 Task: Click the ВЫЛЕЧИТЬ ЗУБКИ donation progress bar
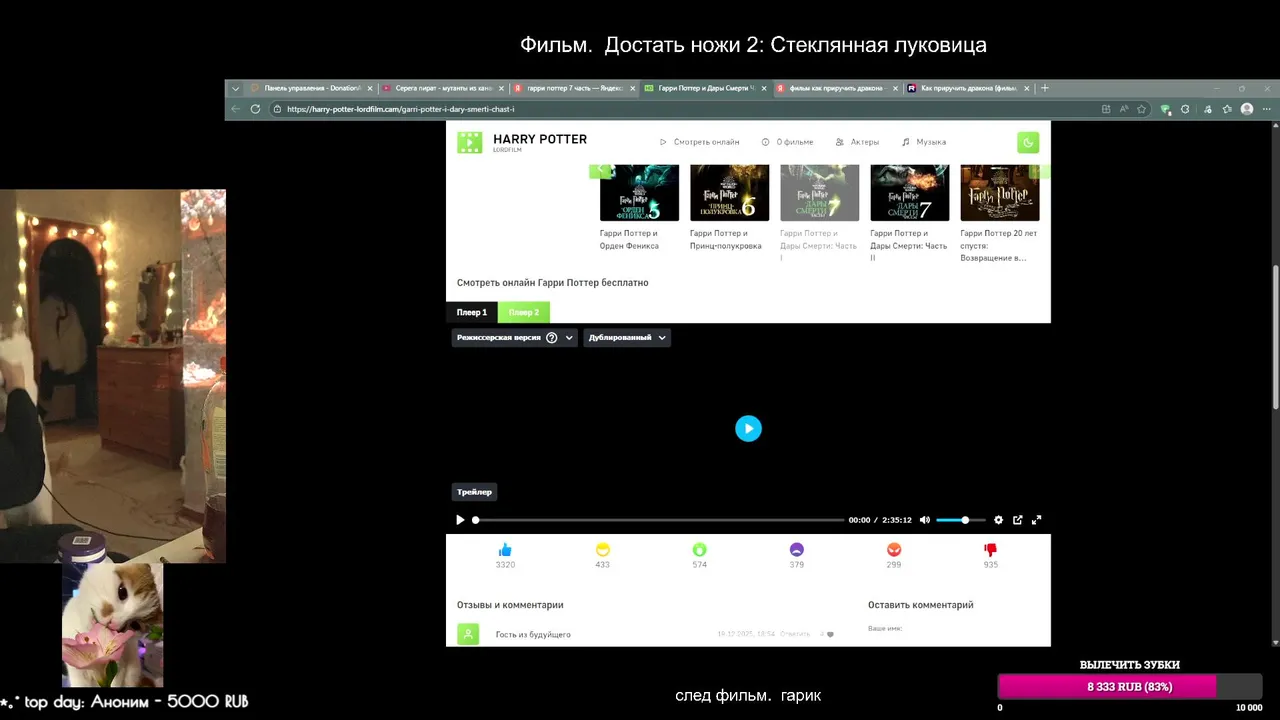tap(1130, 687)
